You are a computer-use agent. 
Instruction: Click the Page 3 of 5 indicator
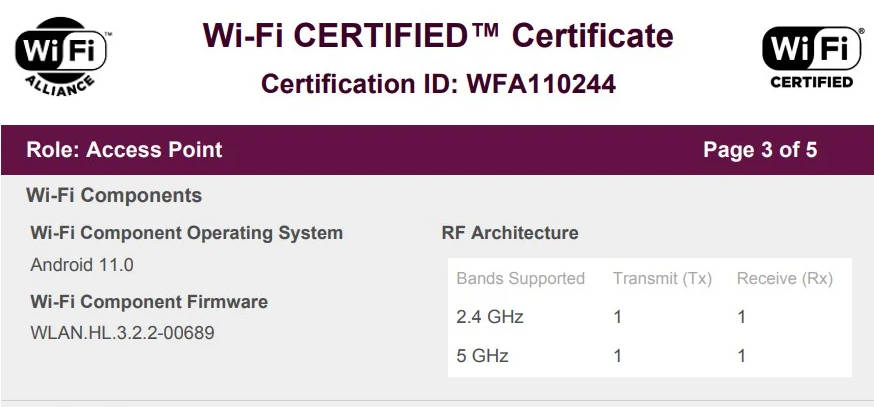coord(760,150)
